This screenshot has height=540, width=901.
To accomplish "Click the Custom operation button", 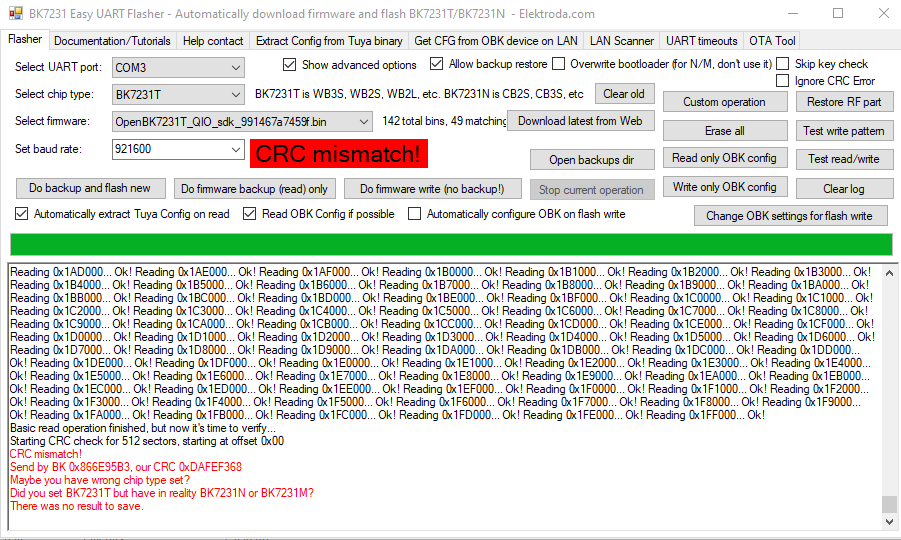I will pos(725,102).
